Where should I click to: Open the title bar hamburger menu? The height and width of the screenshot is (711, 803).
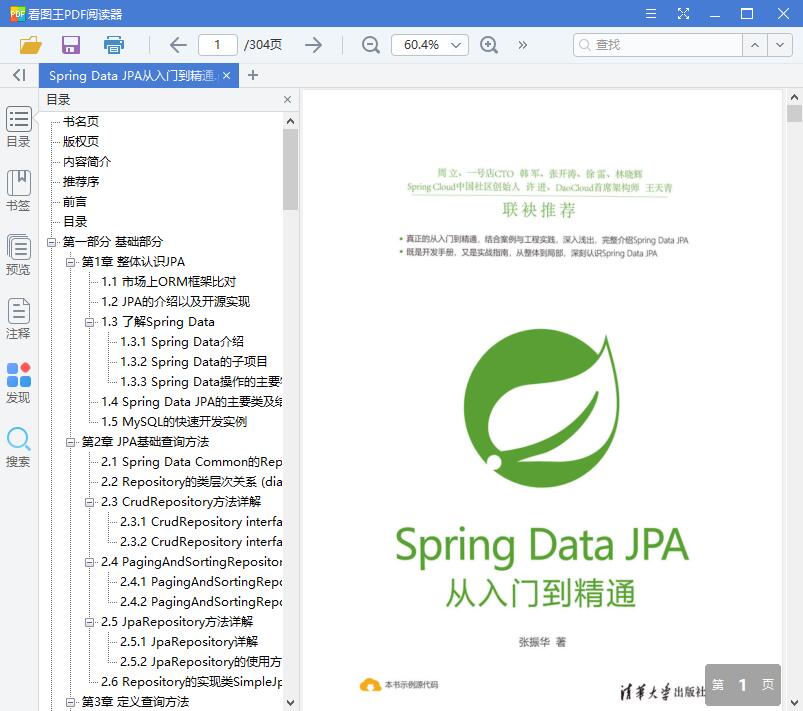point(651,13)
